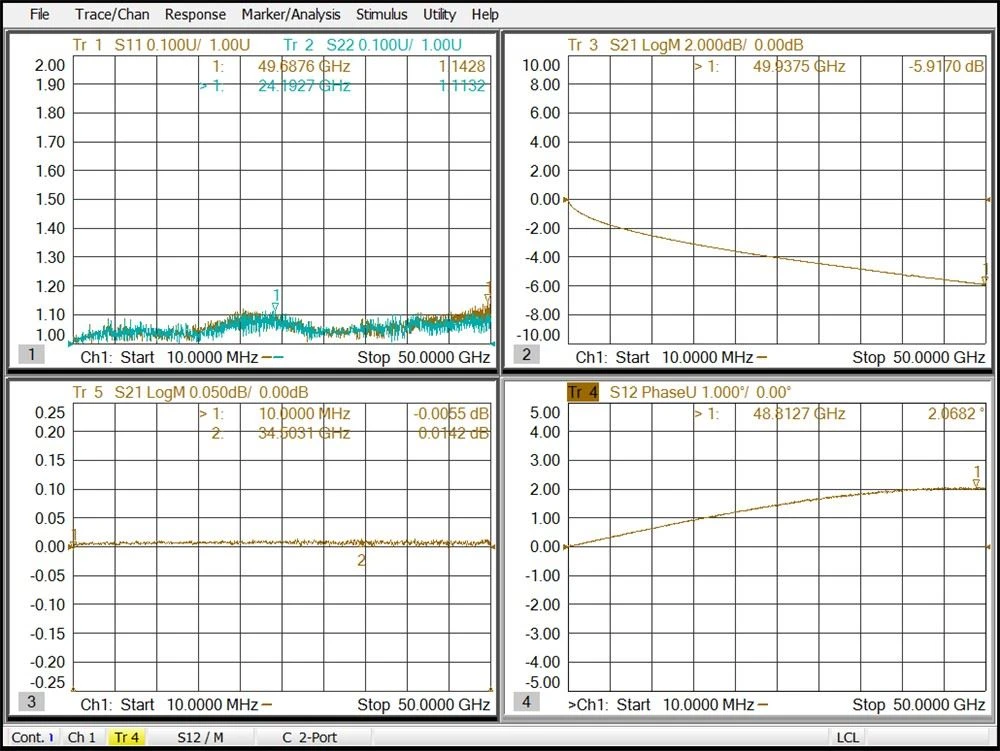The image size is (1000, 751).
Task: Click Start 10.0000 MHz in window 2
Action: coord(684,357)
